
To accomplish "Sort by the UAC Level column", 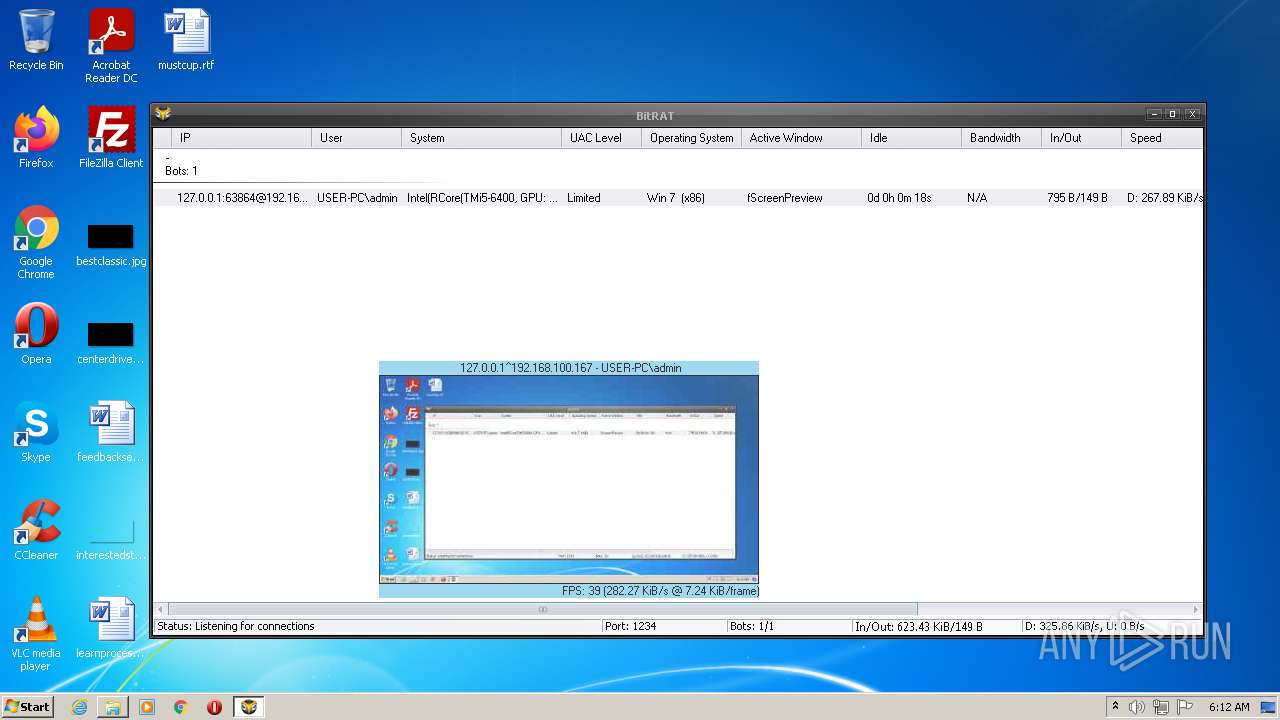I will click(601, 138).
